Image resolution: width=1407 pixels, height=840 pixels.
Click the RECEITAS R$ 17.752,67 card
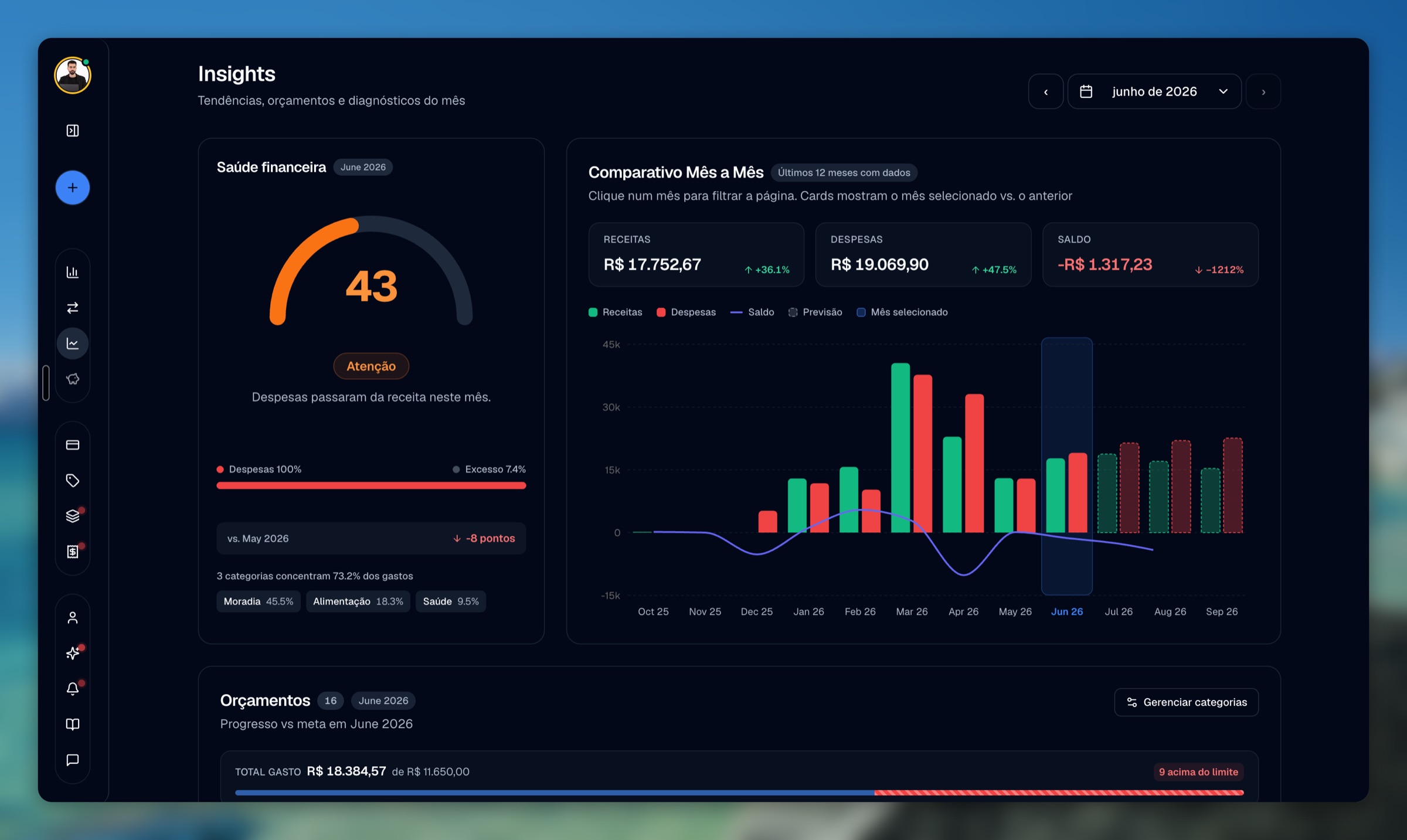coord(696,254)
